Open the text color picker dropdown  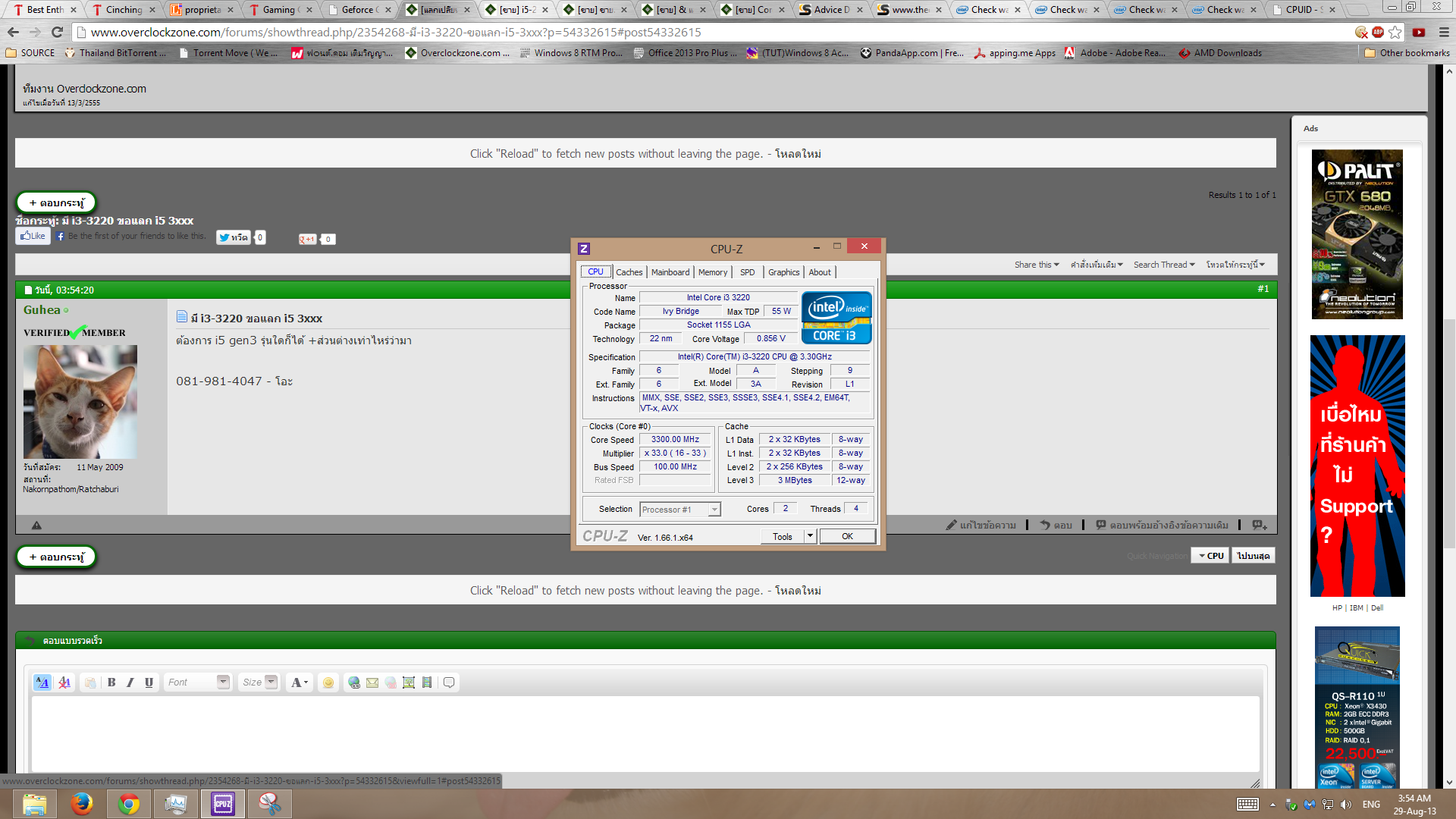pos(300,682)
